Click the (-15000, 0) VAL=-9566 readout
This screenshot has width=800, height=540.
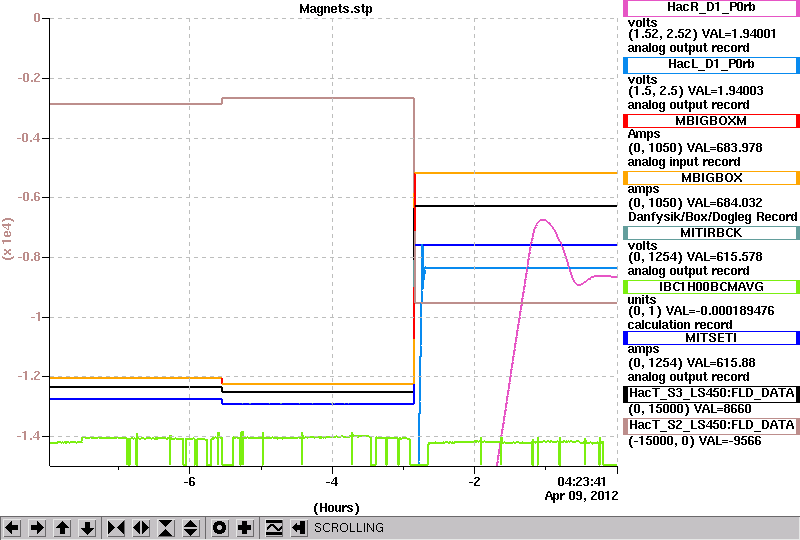click(x=694, y=441)
